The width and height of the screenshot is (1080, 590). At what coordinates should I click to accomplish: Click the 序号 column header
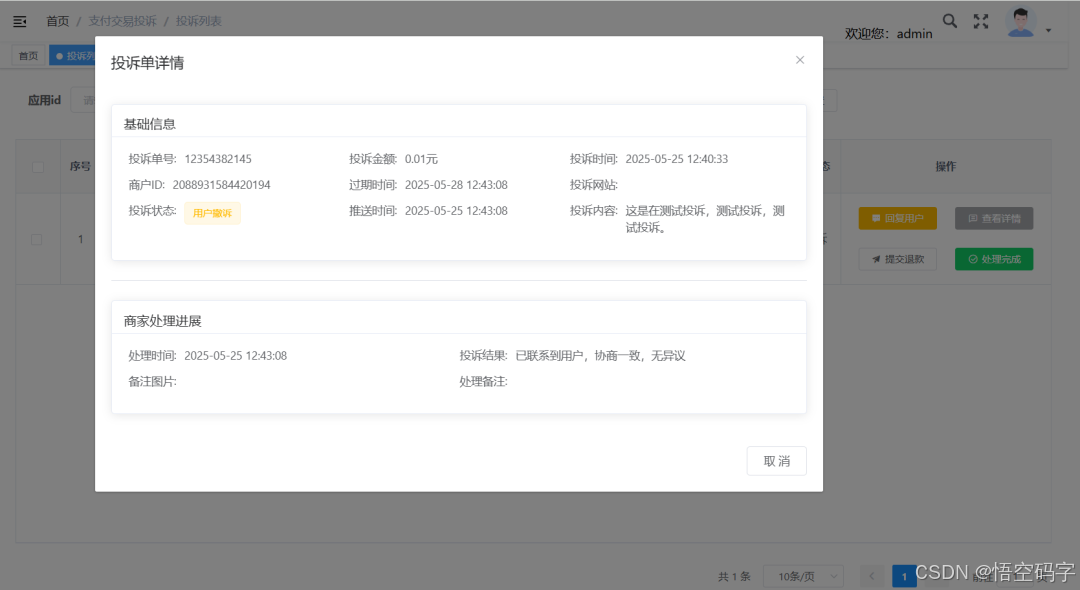(80, 167)
